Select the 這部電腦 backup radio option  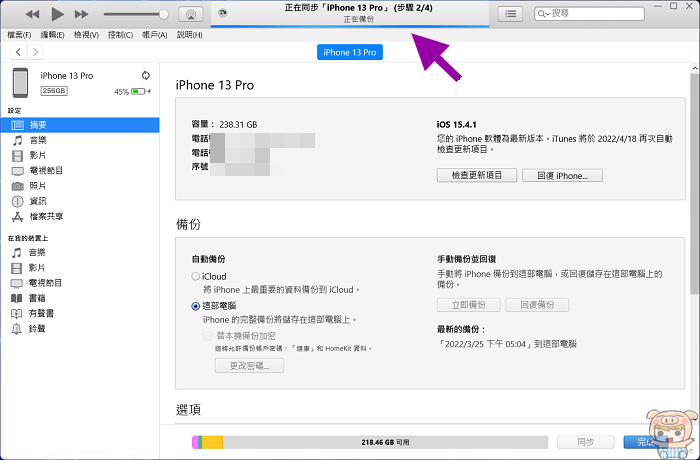[x=196, y=305]
